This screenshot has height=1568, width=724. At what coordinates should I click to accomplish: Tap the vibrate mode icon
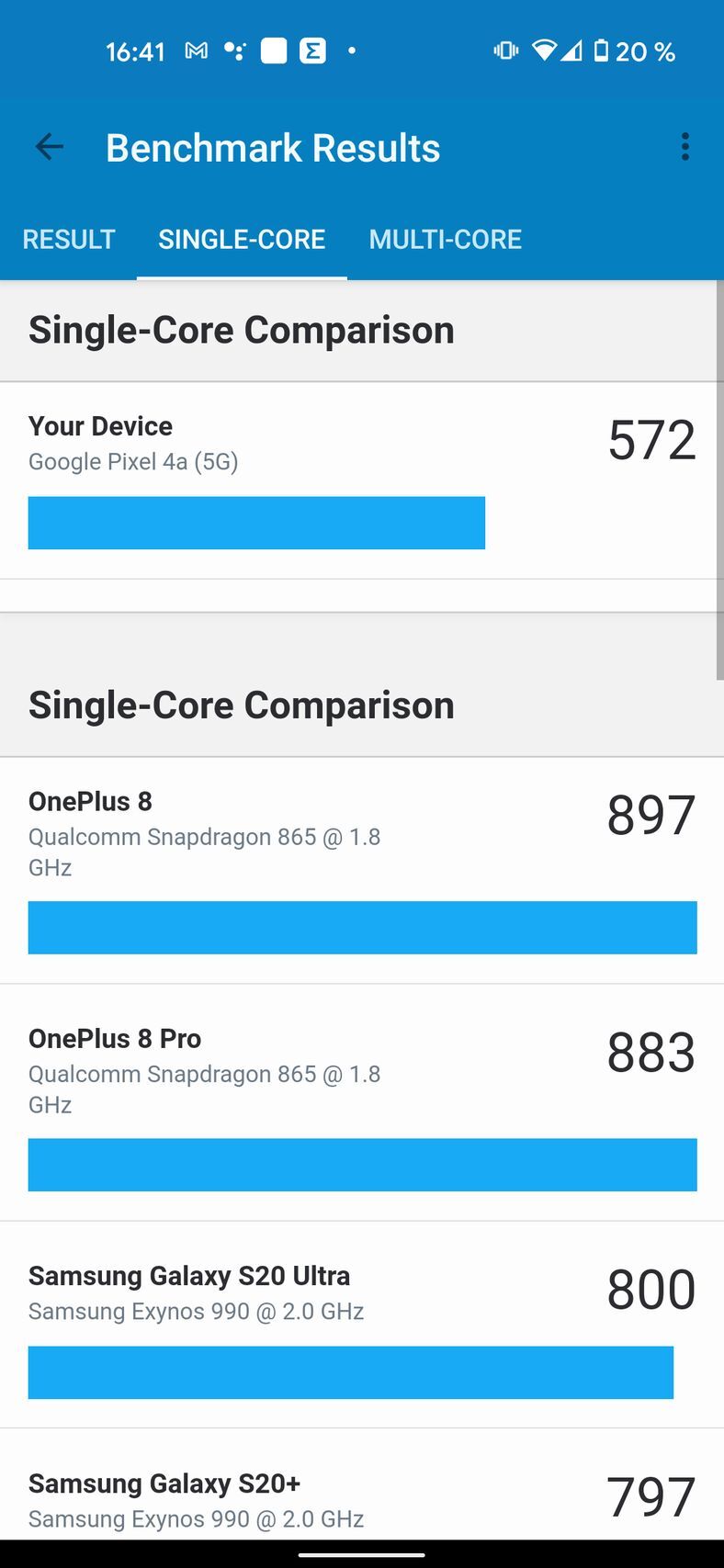point(505,51)
